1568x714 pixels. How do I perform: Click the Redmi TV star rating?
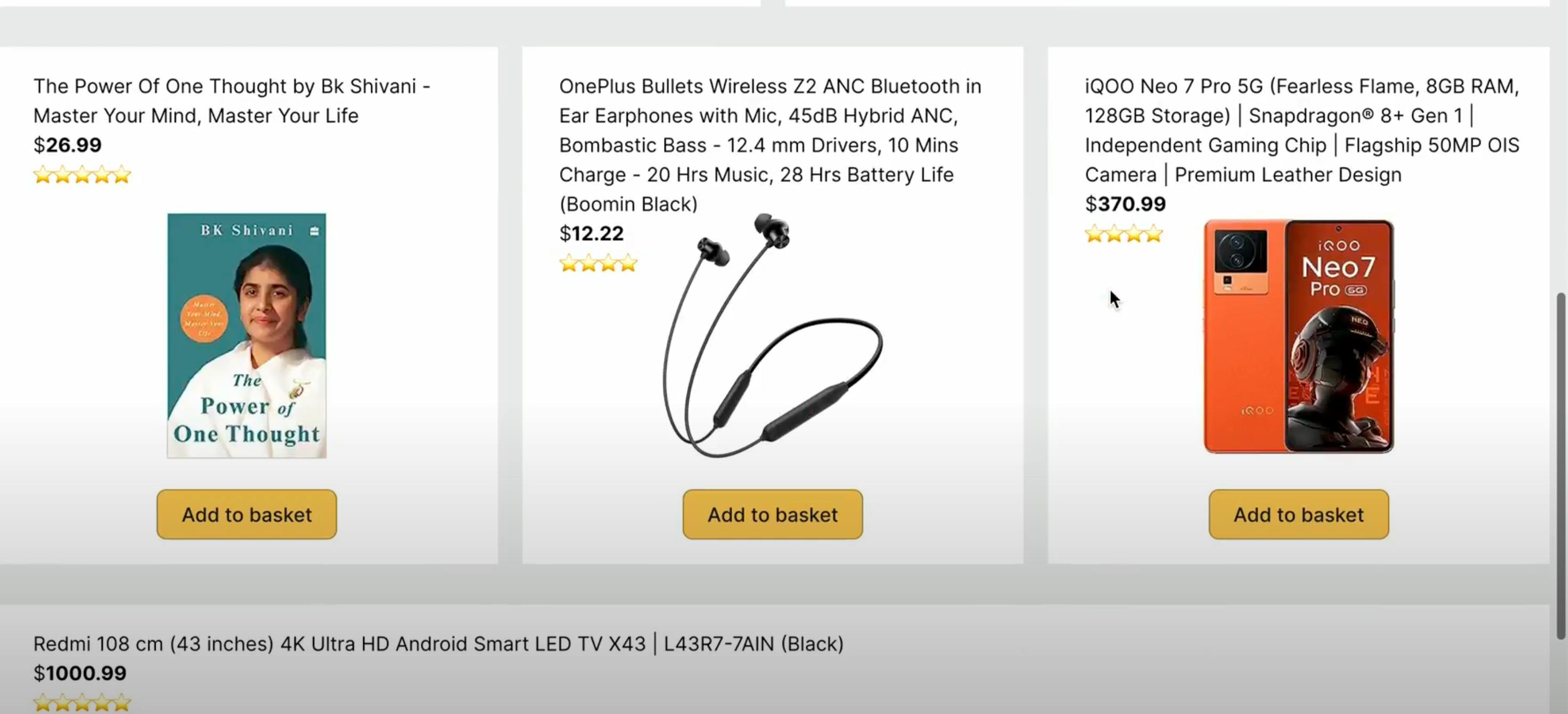coord(82,702)
